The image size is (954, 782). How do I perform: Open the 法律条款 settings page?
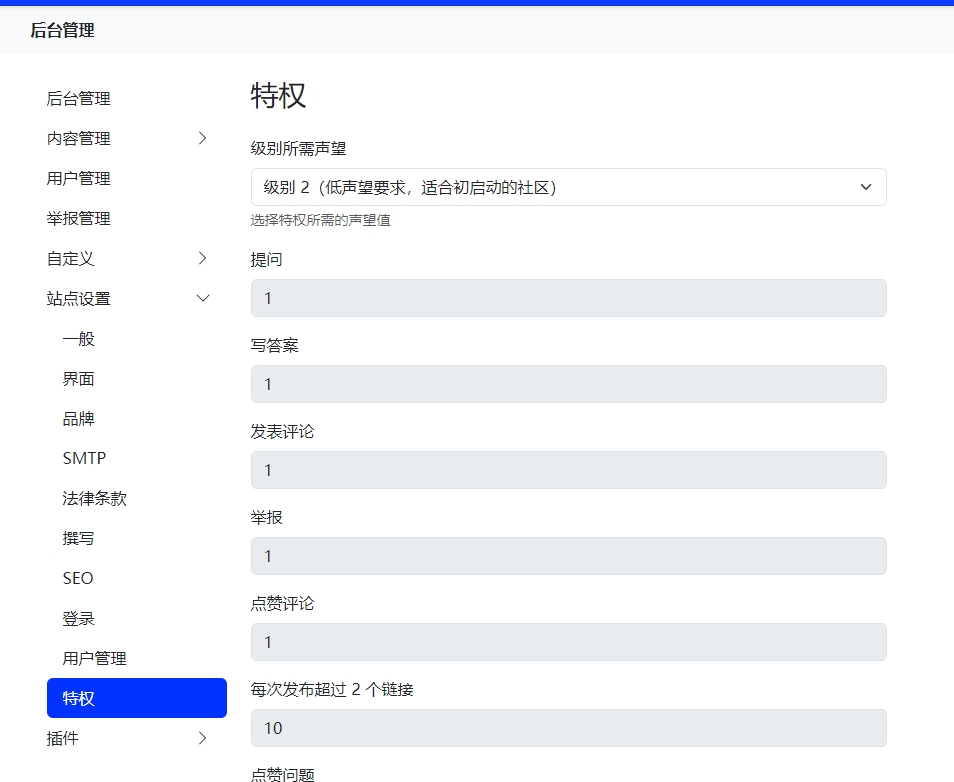[x=136, y=498]
